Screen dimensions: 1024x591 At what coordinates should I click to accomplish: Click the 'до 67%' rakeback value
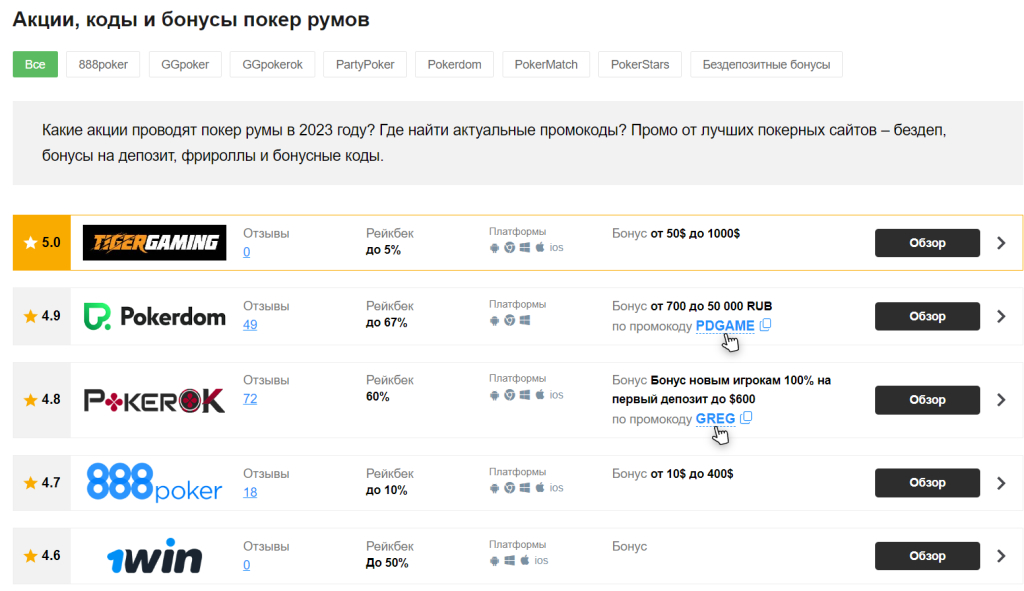386,323
